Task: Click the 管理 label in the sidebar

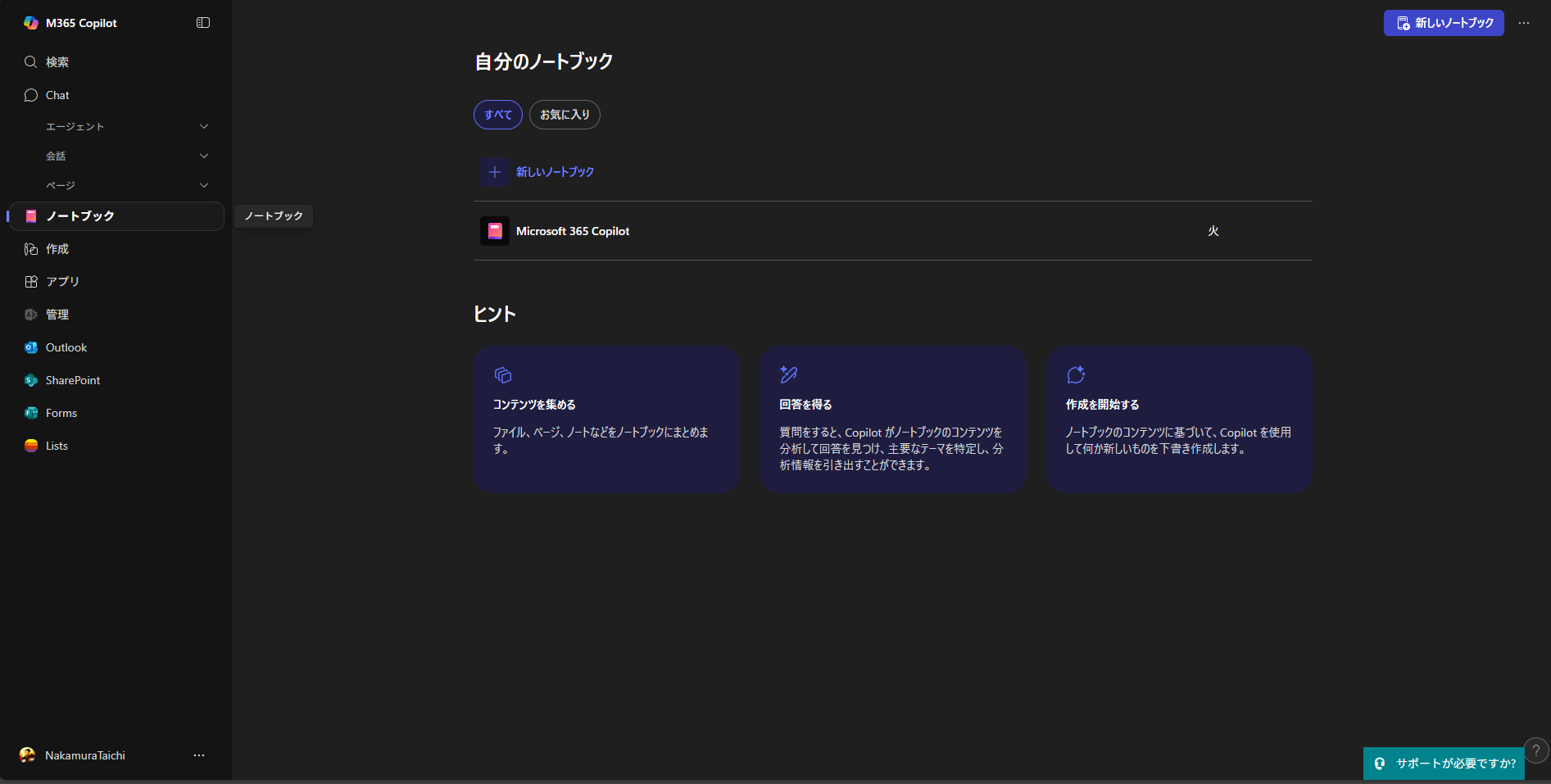Action: pyautogui.click(x=57, y=315)
